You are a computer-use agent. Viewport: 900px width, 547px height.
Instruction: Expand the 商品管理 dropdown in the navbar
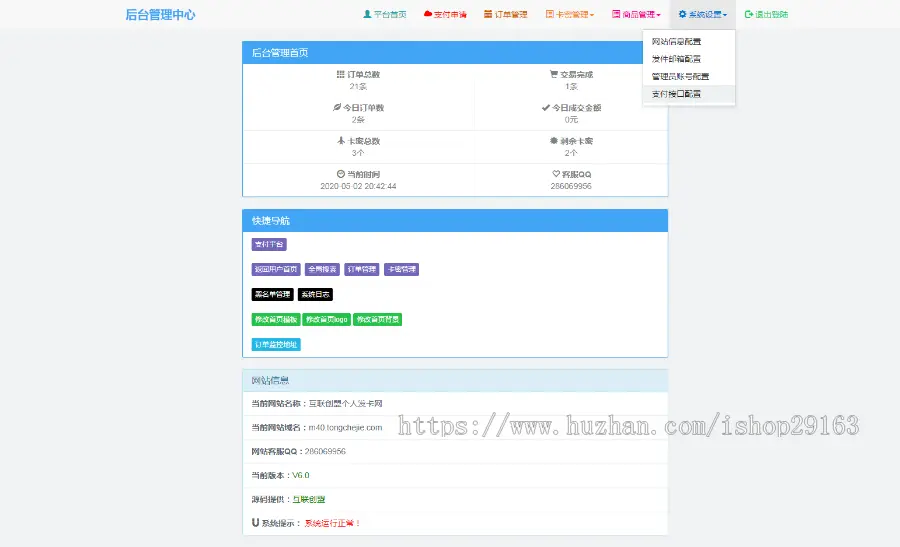pos(636,14)
